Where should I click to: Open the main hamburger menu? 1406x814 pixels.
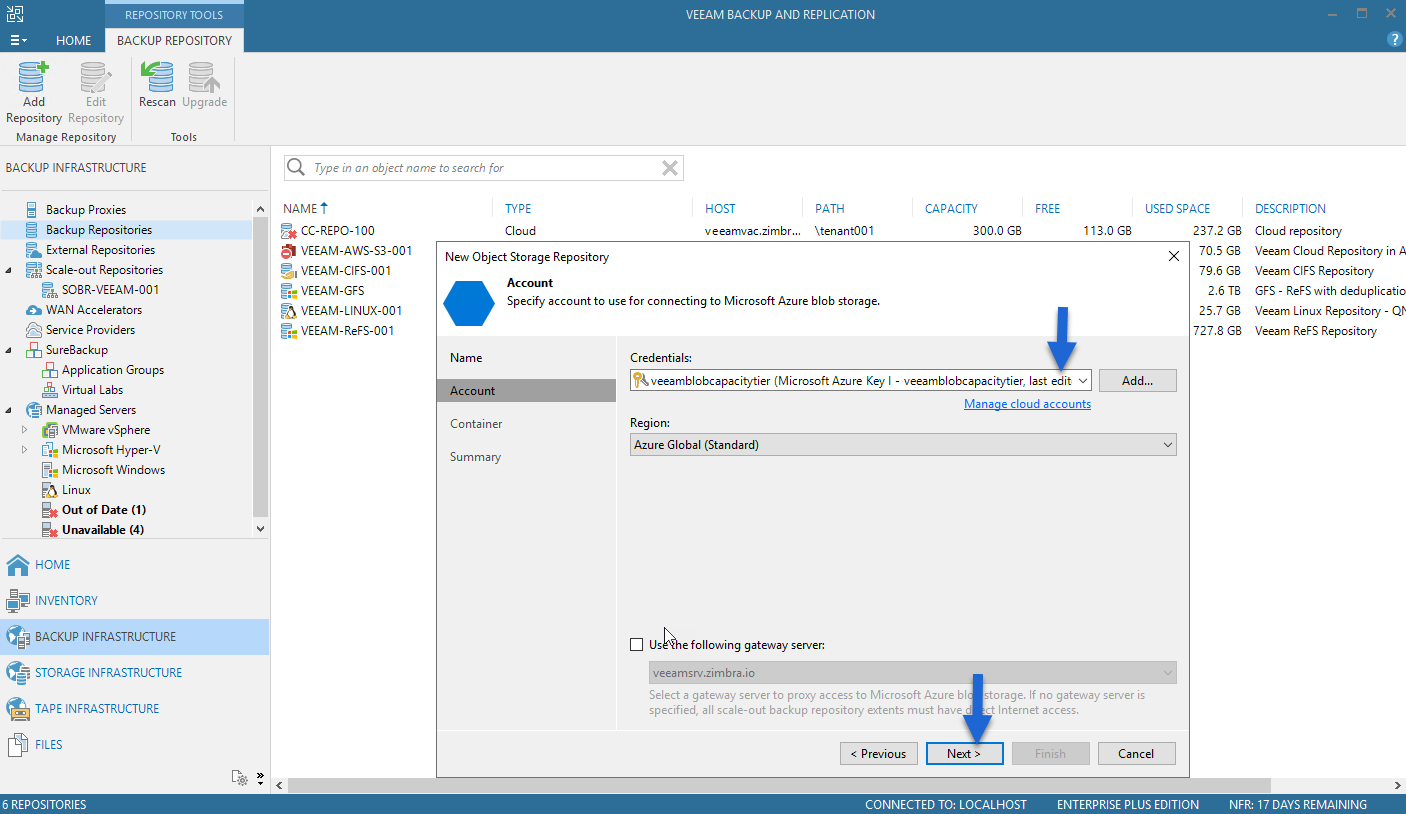18,40
